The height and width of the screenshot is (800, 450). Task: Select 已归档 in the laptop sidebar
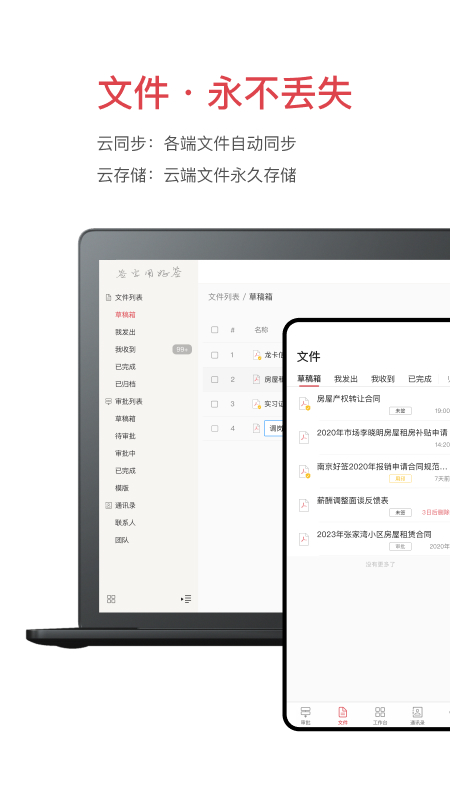125,384
